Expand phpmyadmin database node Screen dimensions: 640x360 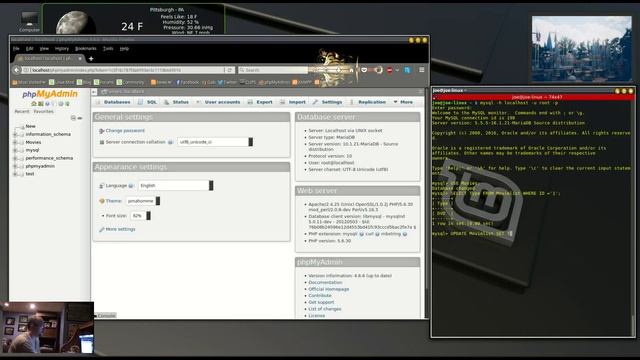15,166
